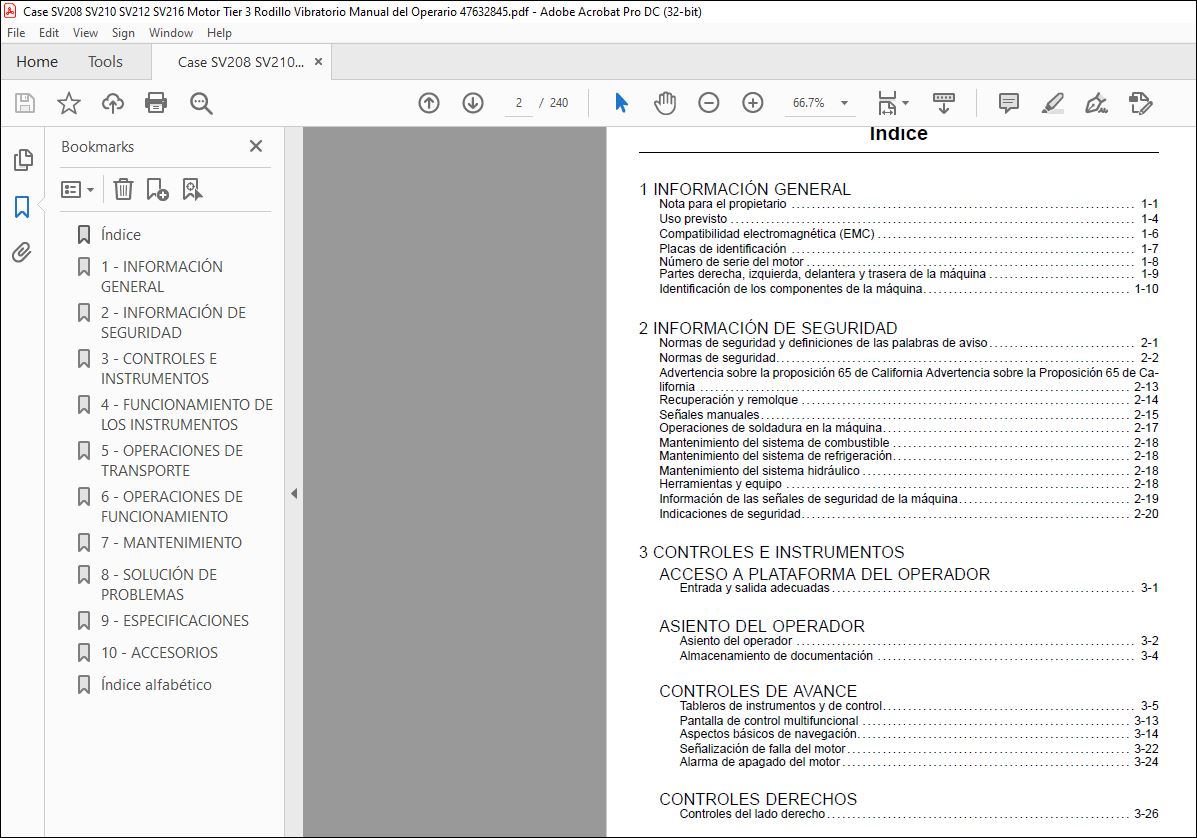The height and width of the screenshot is (838, 1197).
Task: Open bookmarks options dropdown menu
Action: click(x=77, y=189)
